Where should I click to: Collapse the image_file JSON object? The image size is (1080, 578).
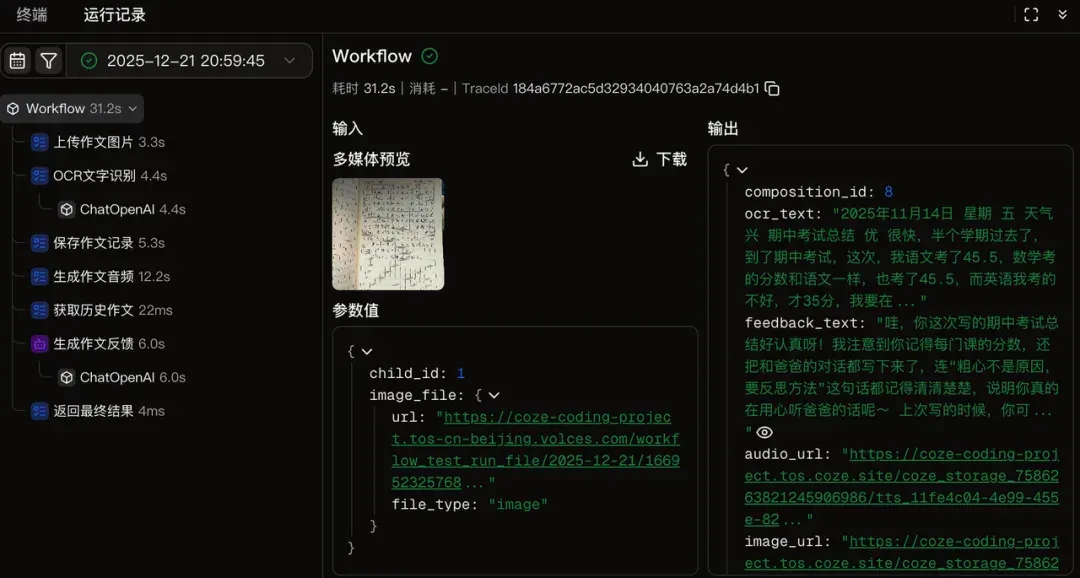click(x=493, y=395)
